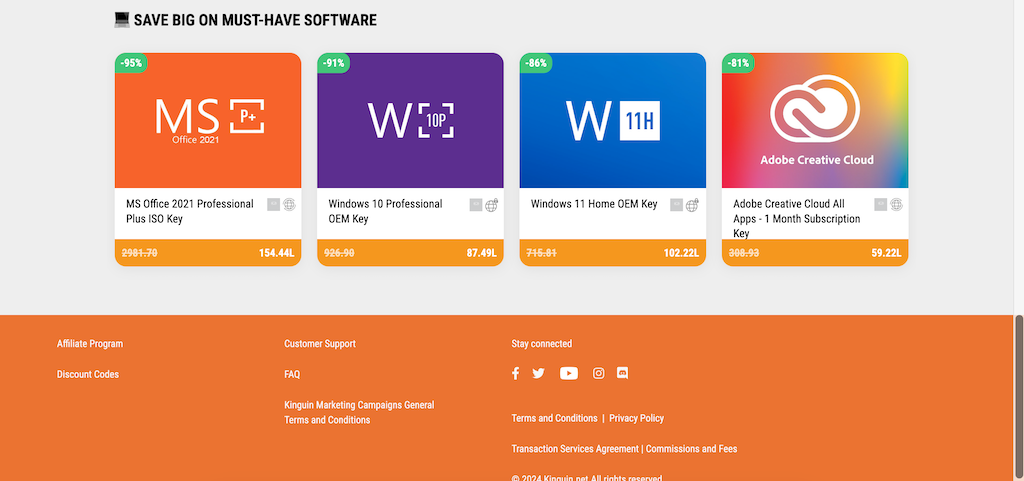Open the Terms and Conditions link beside Privacy Policy

(554, 418)
